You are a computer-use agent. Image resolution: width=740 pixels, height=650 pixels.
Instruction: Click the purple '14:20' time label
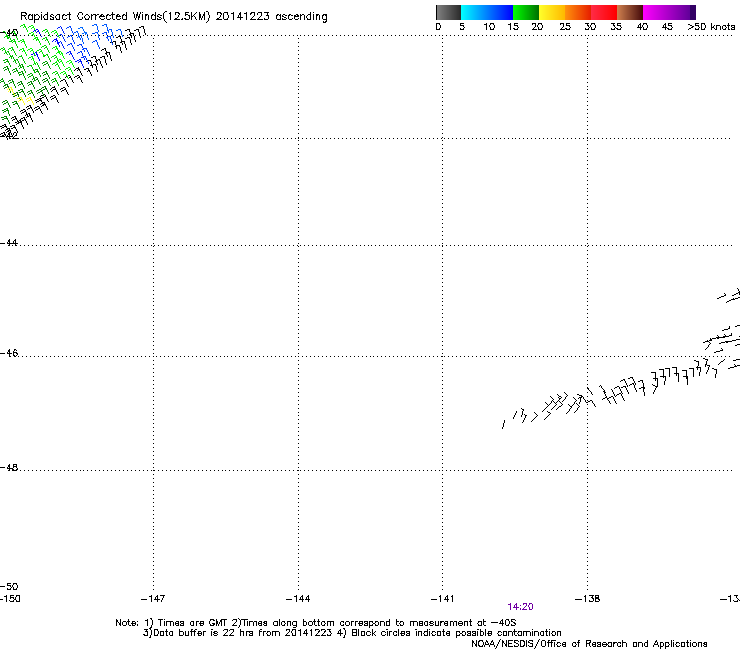point(520,607)
